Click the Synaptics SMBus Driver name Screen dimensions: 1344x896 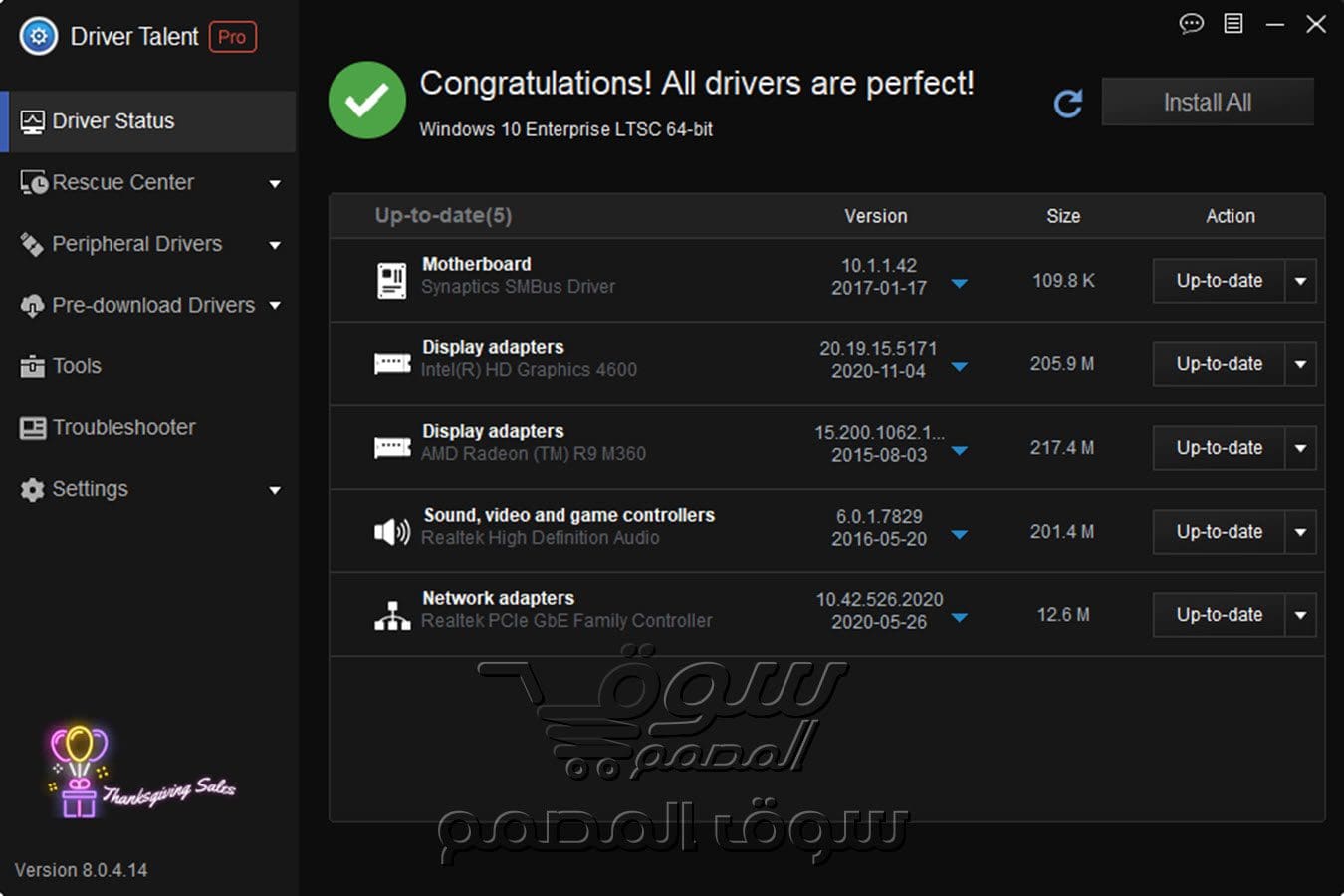(518, 287)
